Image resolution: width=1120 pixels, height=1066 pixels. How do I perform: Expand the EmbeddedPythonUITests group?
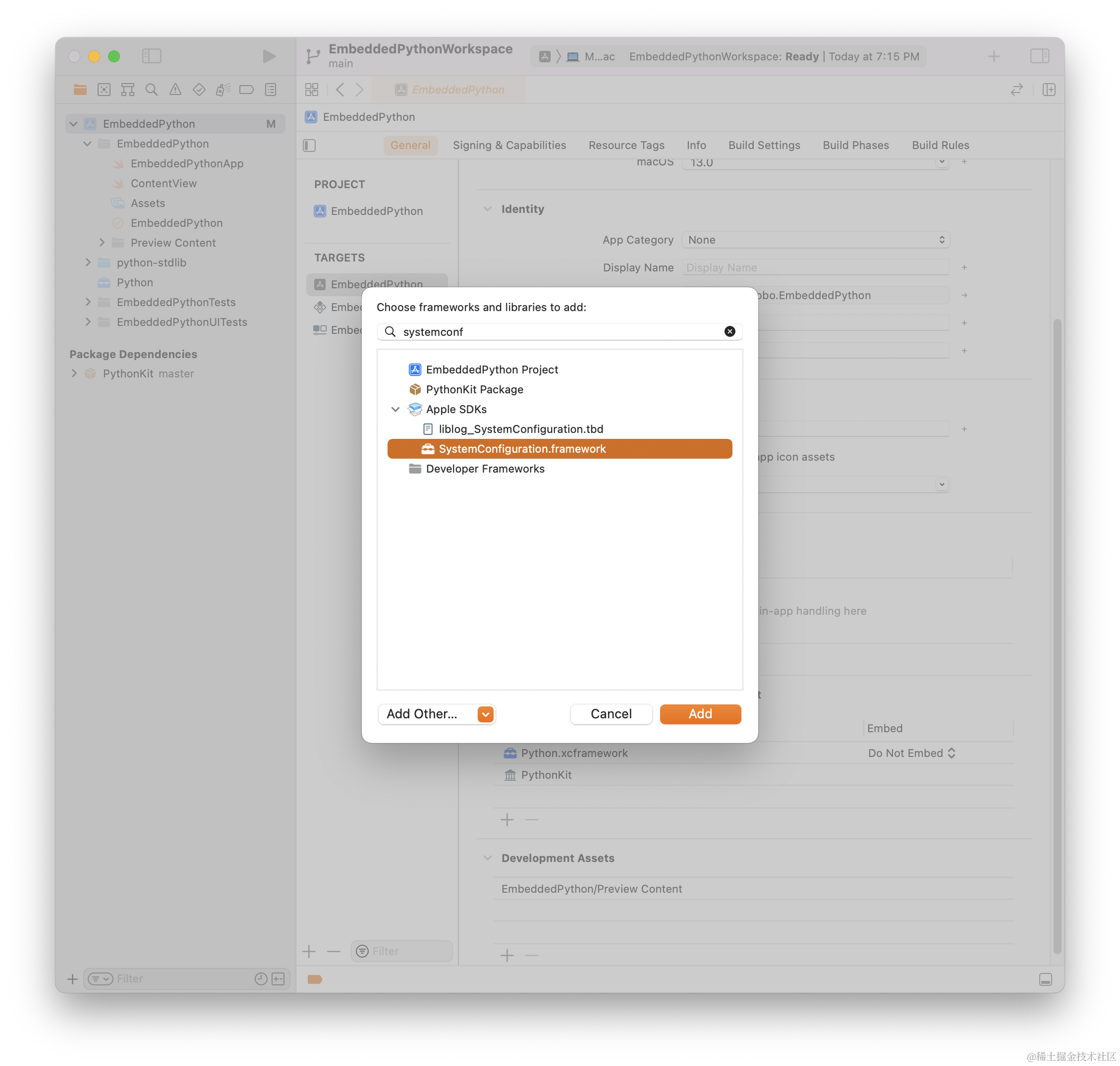tap(87, 321)
